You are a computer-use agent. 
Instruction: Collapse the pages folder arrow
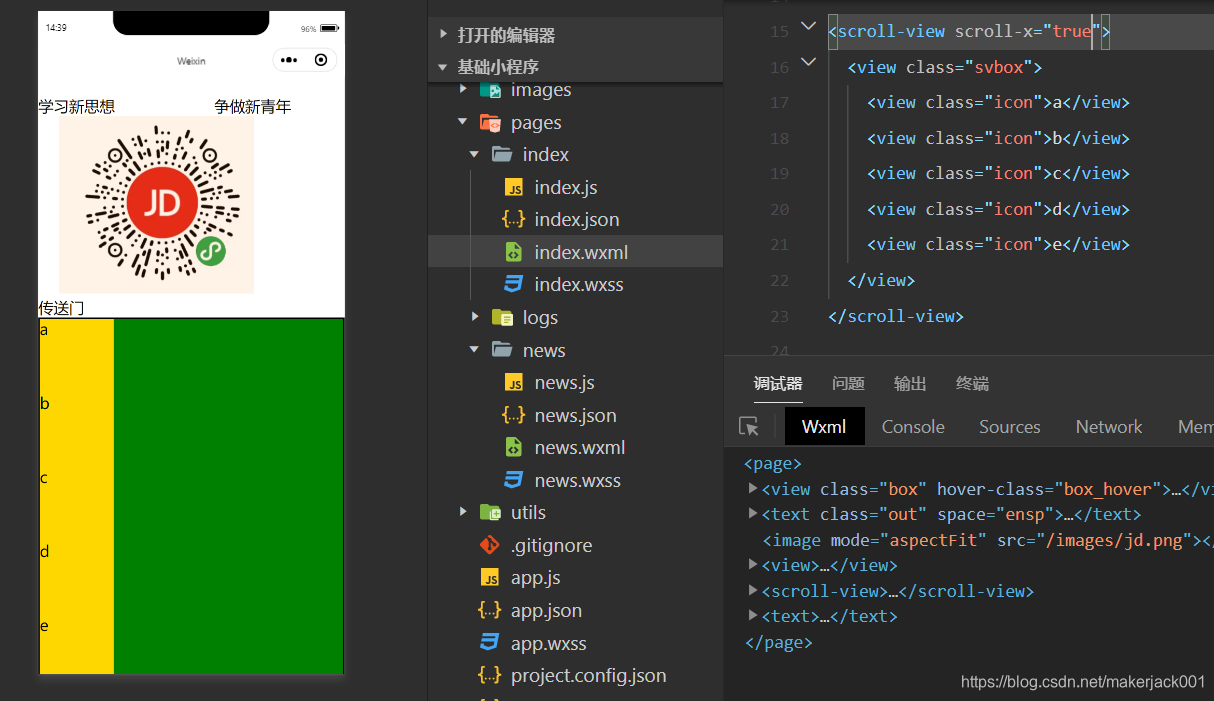point(463,122)
